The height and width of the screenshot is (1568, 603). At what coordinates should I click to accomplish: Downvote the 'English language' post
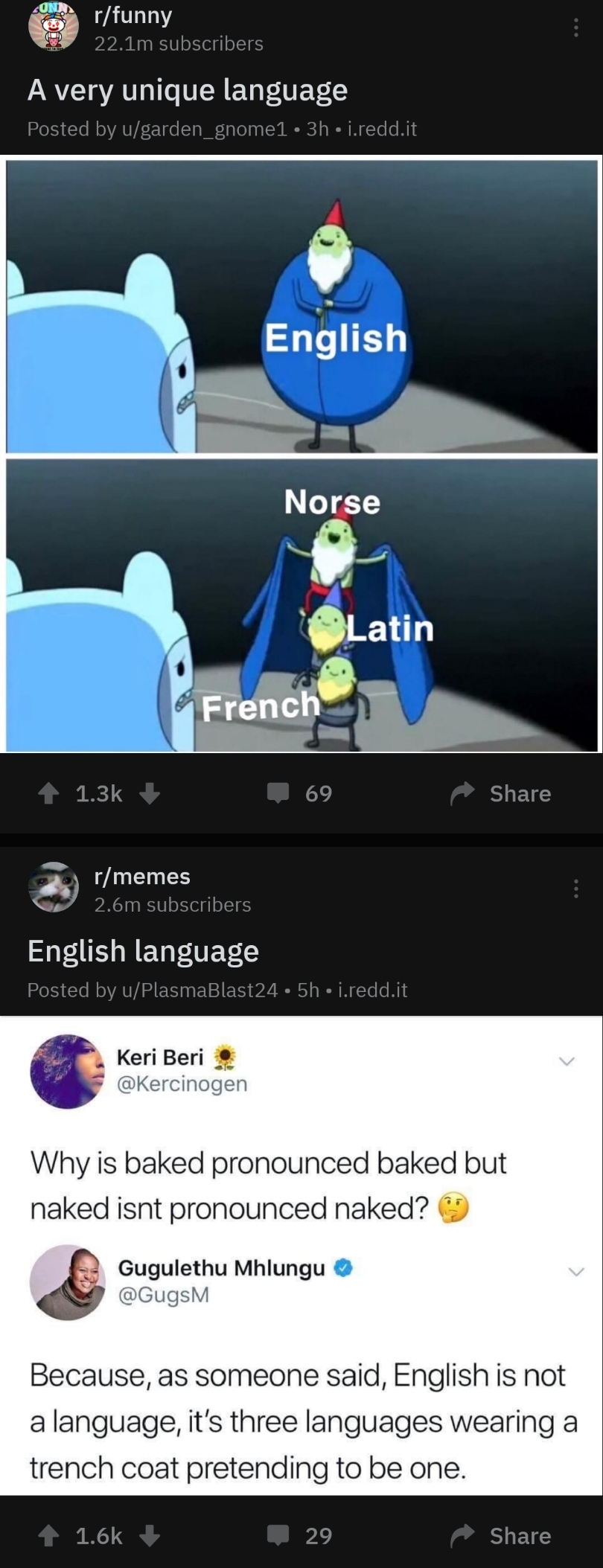click(150, 1536)
